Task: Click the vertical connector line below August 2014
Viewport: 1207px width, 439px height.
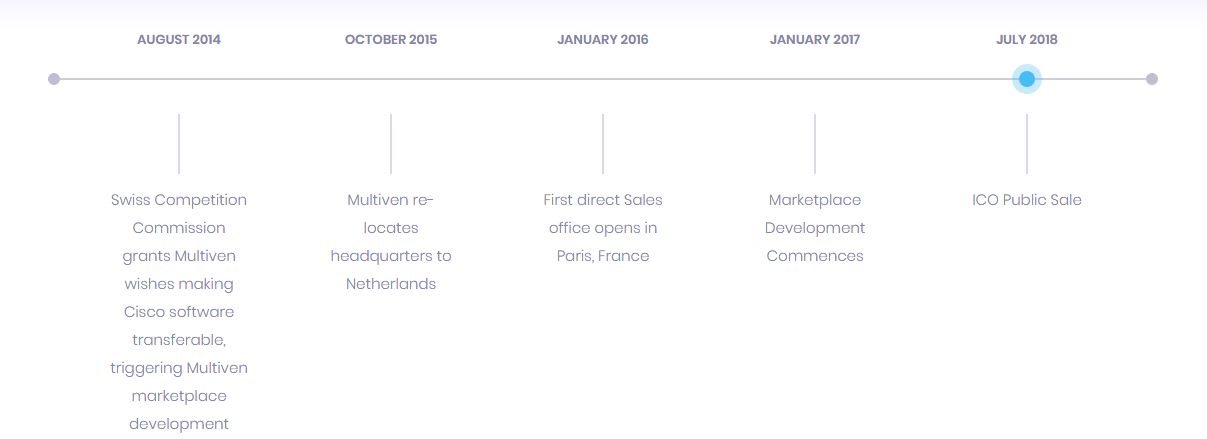Action: 179,144
